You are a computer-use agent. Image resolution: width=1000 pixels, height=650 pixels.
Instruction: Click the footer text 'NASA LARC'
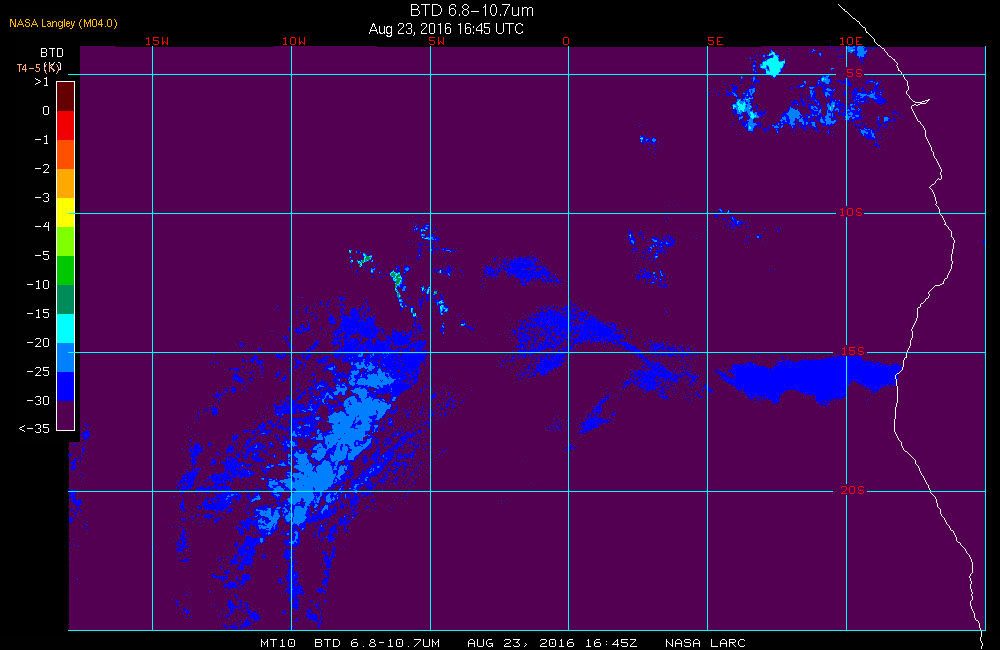click(x=705, y=643)
